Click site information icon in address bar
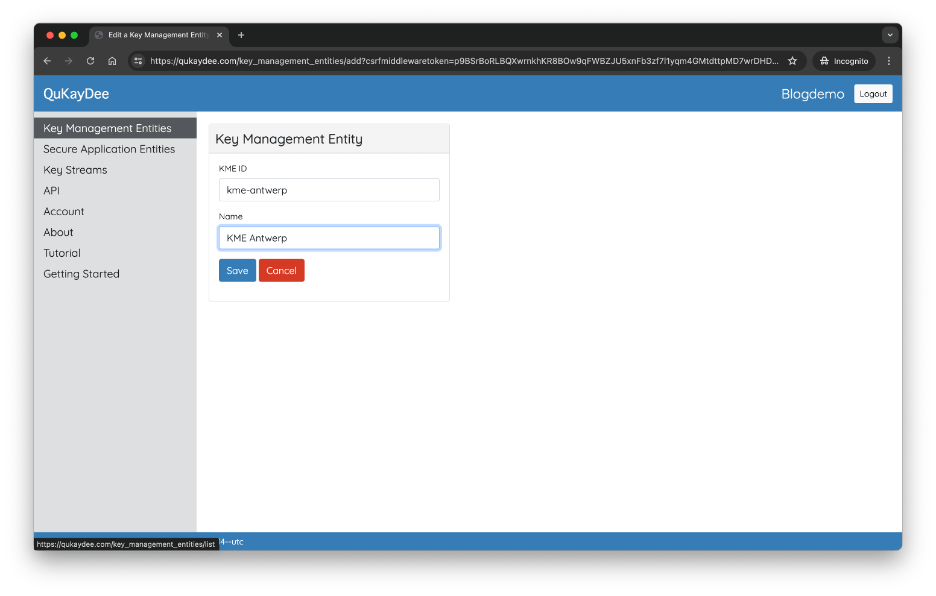 [x=138, y=61]
